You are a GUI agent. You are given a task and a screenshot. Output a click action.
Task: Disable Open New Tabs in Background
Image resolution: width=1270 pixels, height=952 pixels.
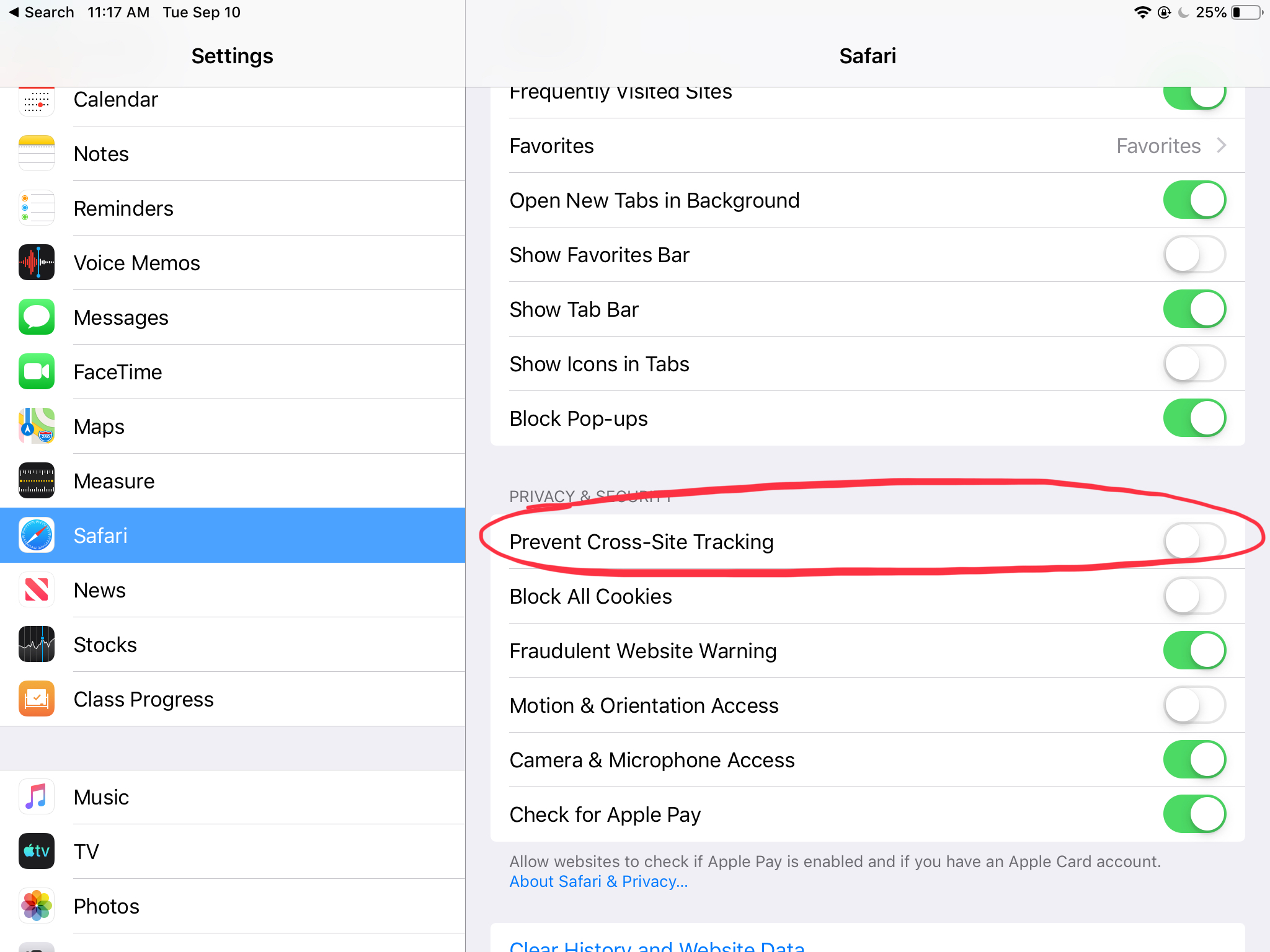[1194, 200]
